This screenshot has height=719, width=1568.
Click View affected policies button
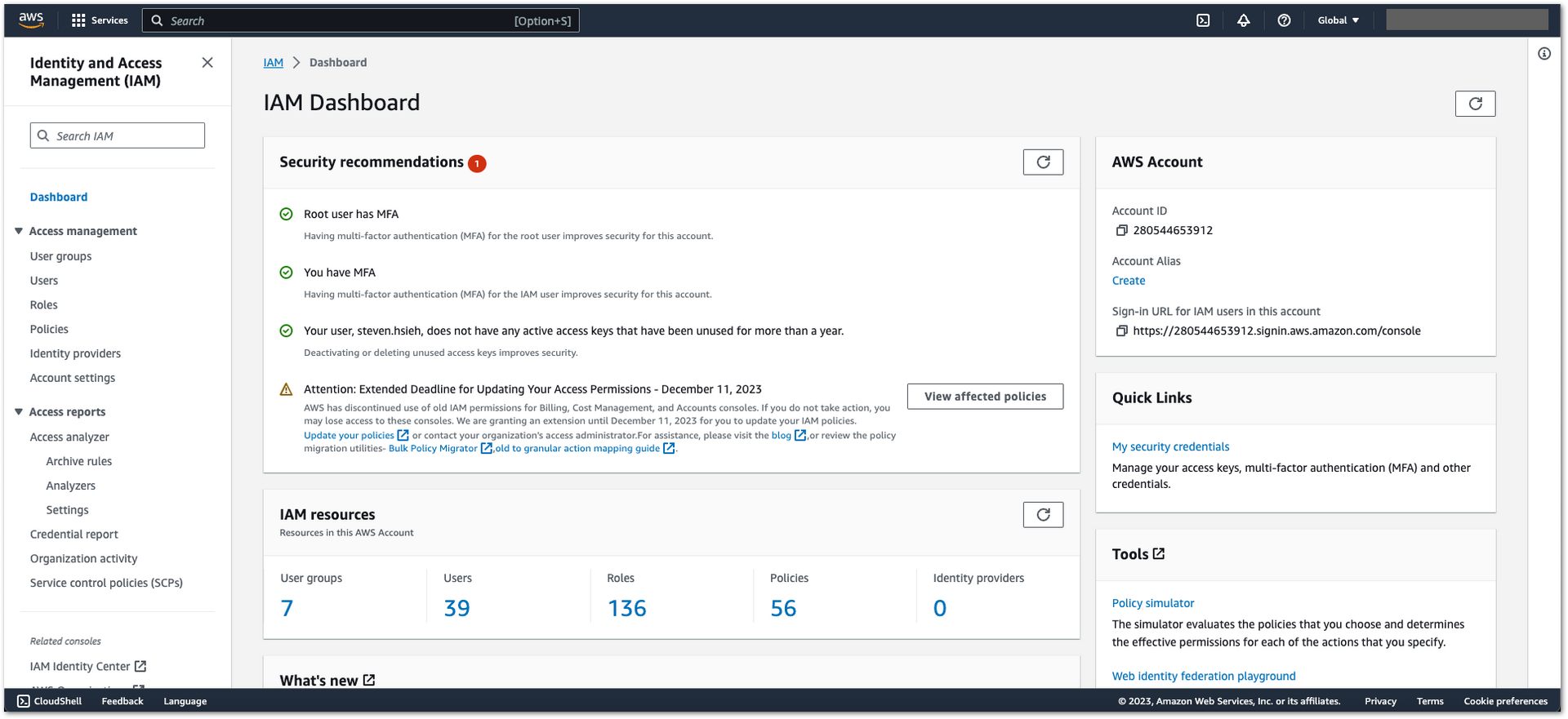985,397
